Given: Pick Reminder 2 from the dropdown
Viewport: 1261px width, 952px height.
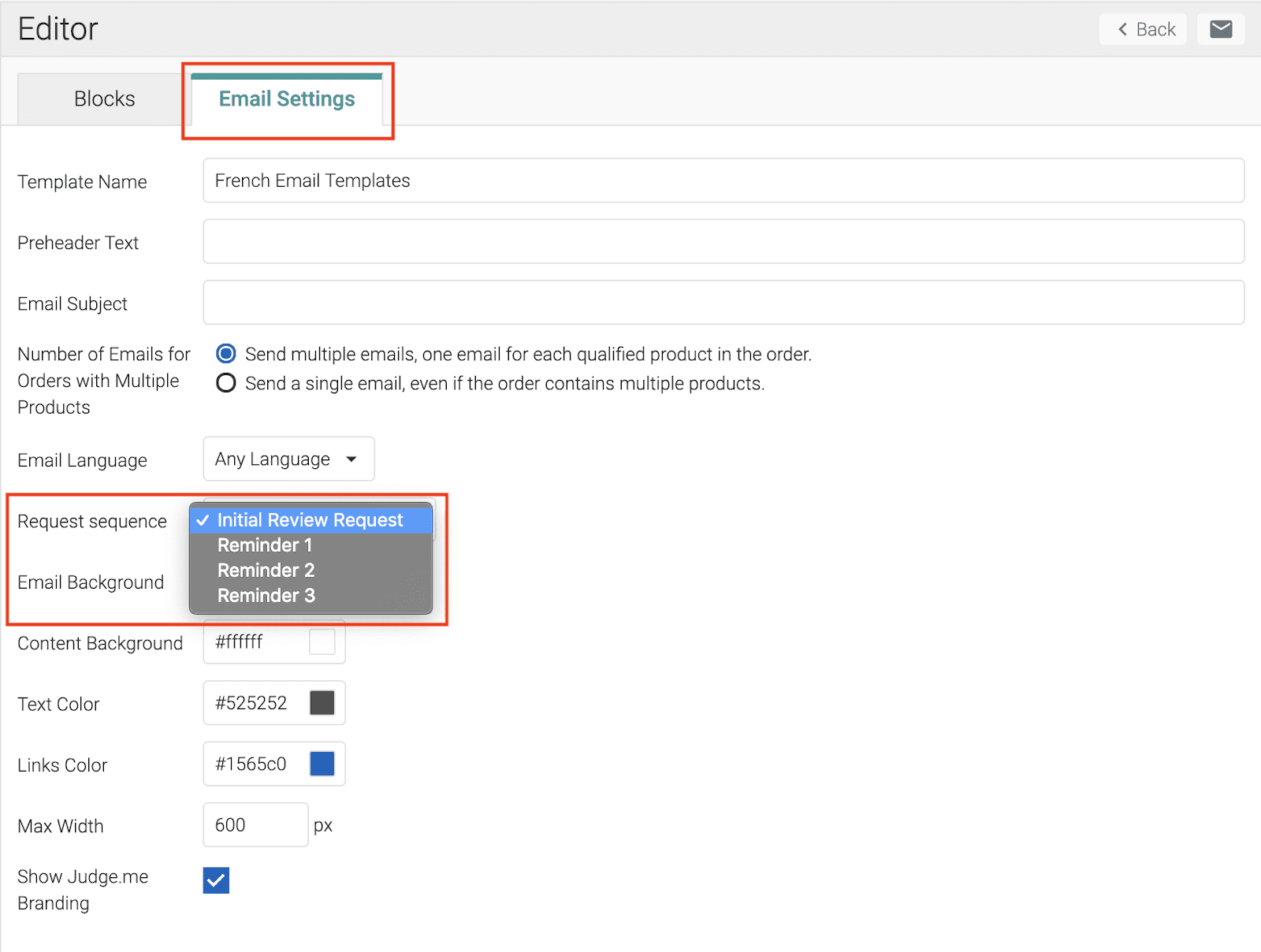Looking at the screenshot, I should coord(266,571).
